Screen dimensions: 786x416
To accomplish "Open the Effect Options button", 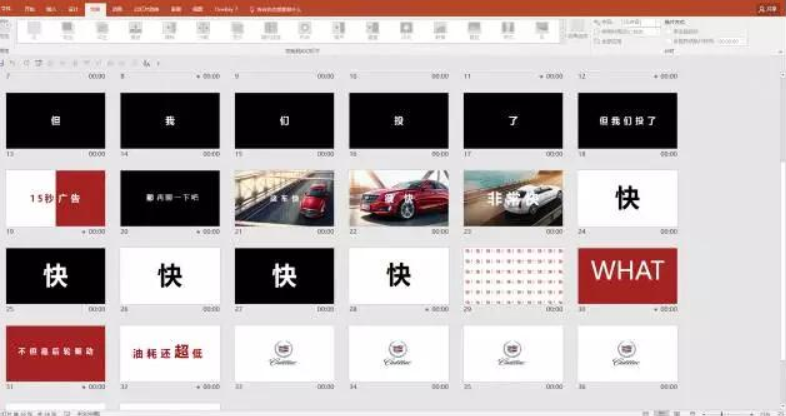I will (x=577, y=30).
